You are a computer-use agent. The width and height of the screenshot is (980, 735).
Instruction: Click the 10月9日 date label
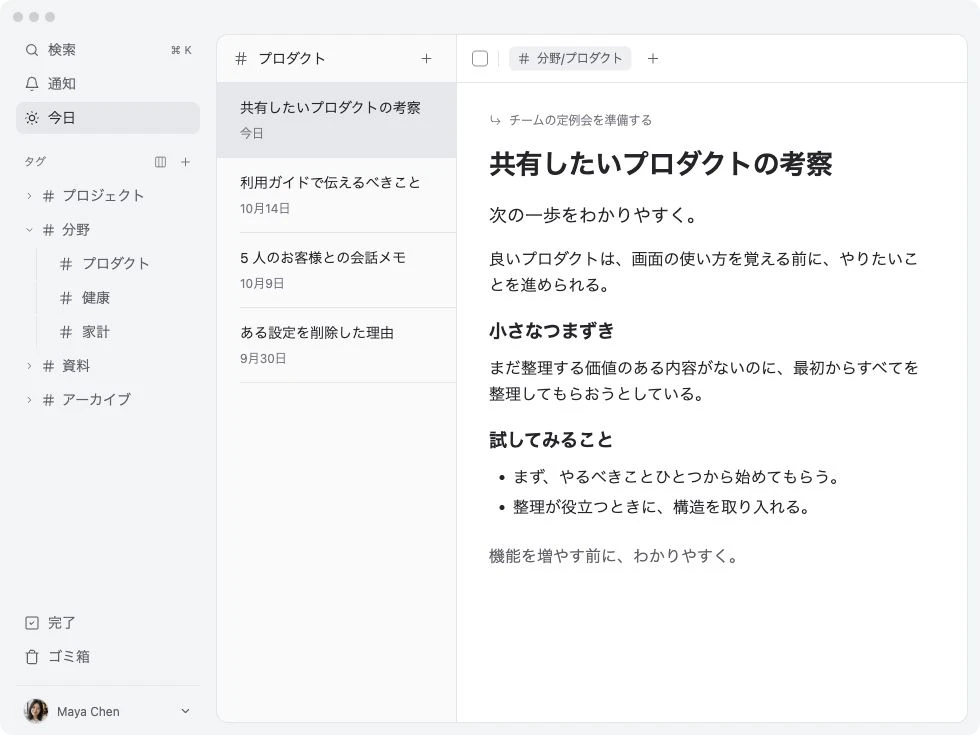(x=262, y=284)
